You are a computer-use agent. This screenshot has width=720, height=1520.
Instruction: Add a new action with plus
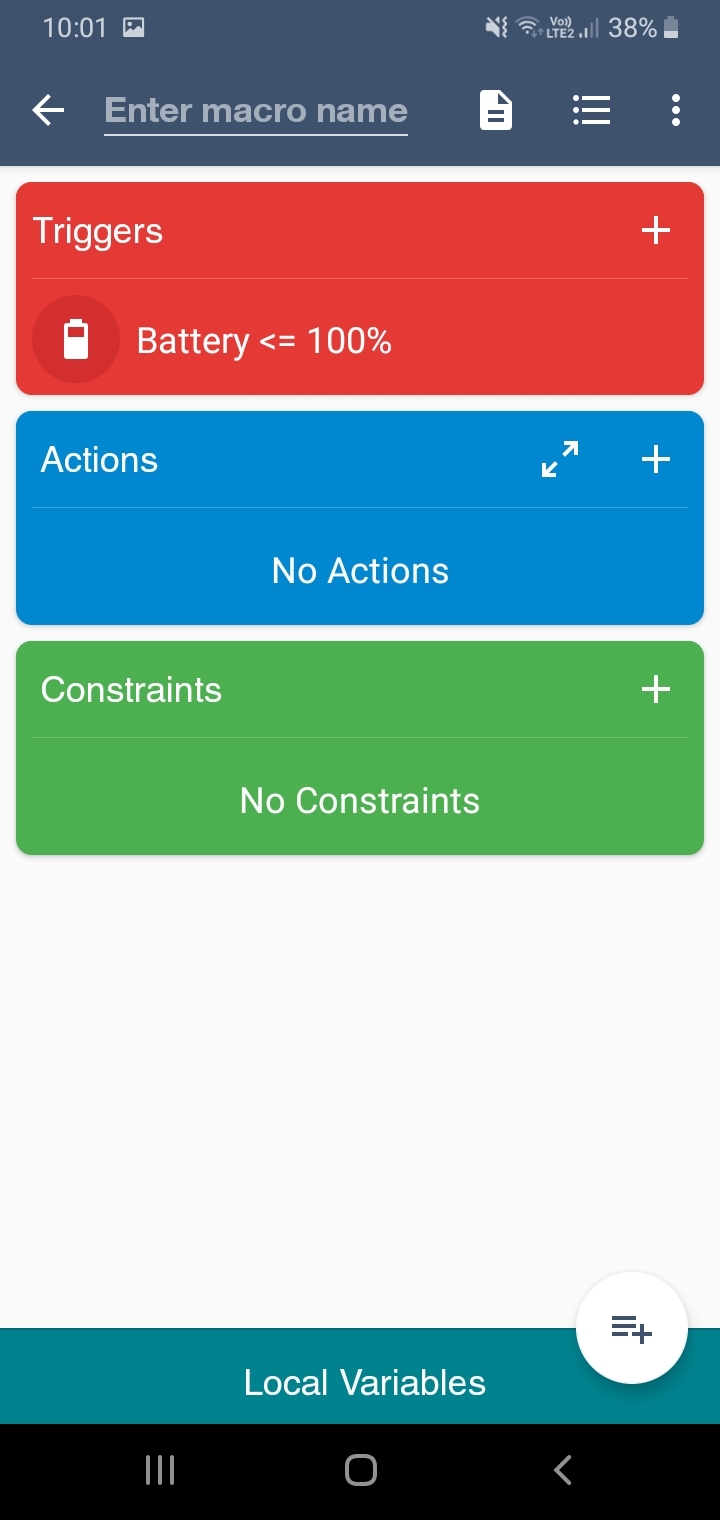click(655, 460)
